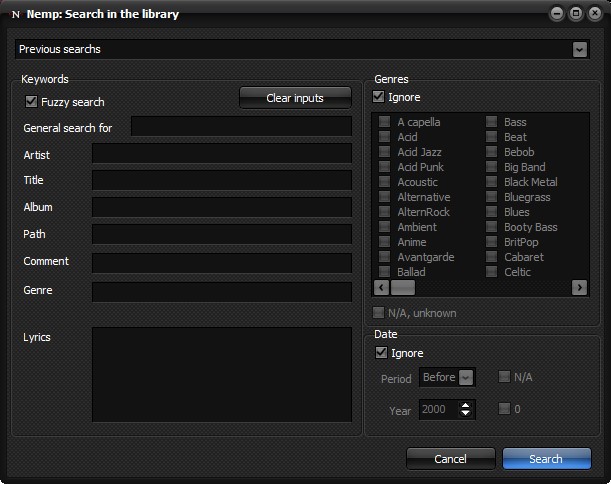Uncheck Ignore in the Date section
This screenshot has height=484, width=611.
click(x=381, y=353)
